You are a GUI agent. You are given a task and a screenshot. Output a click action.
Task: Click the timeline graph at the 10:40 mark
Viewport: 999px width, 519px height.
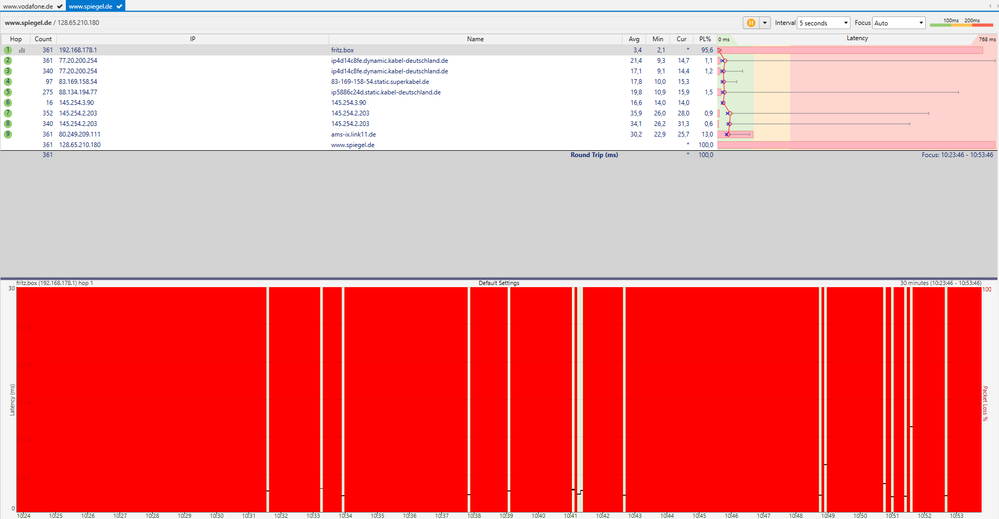pos(538,399)
